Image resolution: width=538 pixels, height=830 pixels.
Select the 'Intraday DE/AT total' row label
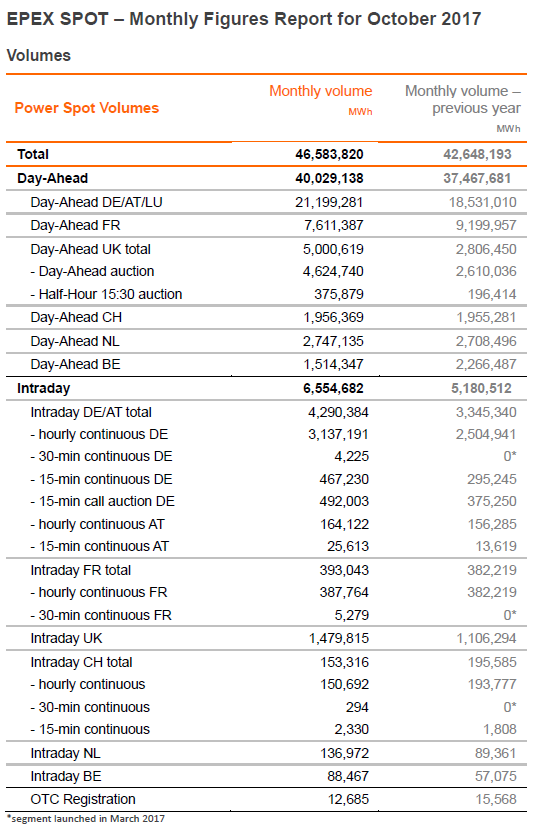91,412
